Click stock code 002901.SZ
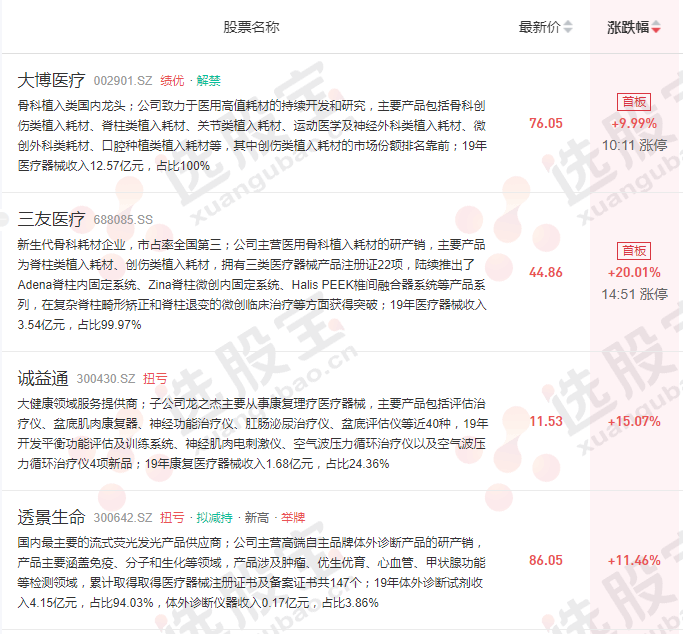Screen dimensions: 683x634 (123, 81)
